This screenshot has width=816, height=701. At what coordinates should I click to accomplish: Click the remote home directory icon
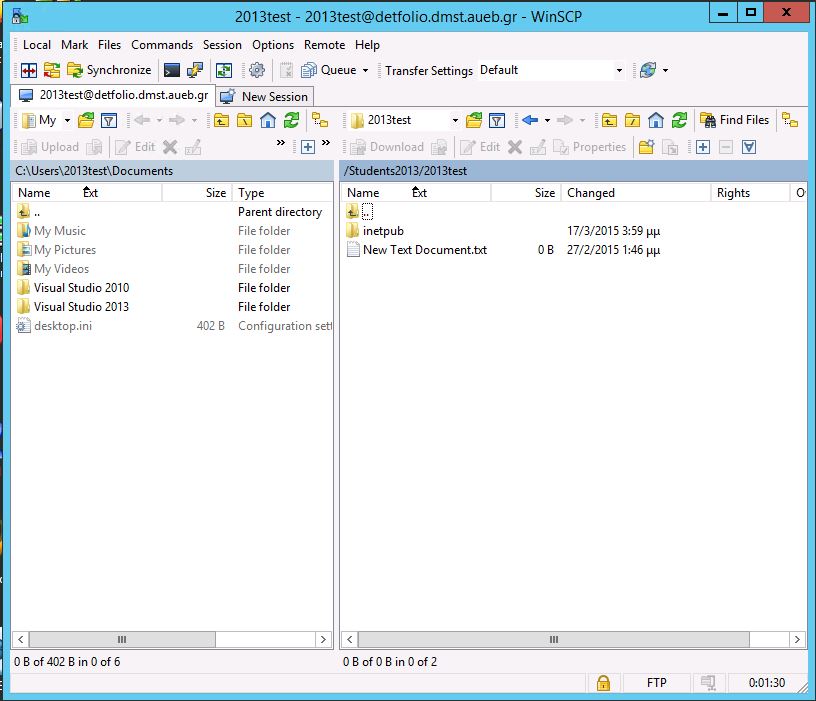(x=656, y=121)
